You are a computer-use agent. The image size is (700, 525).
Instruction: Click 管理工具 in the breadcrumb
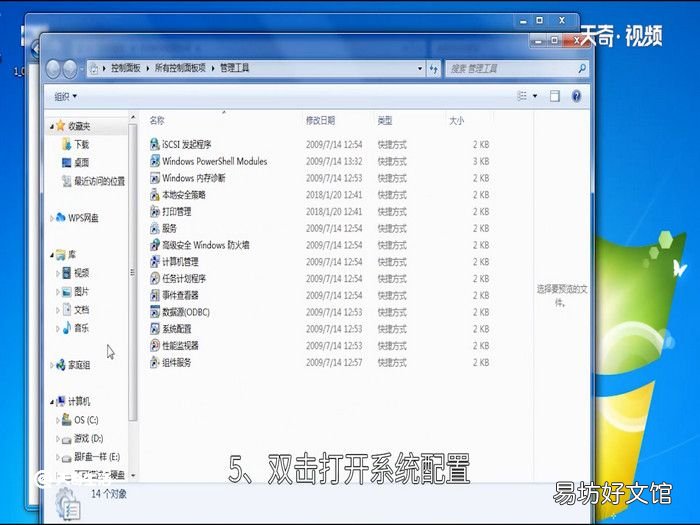234,68
